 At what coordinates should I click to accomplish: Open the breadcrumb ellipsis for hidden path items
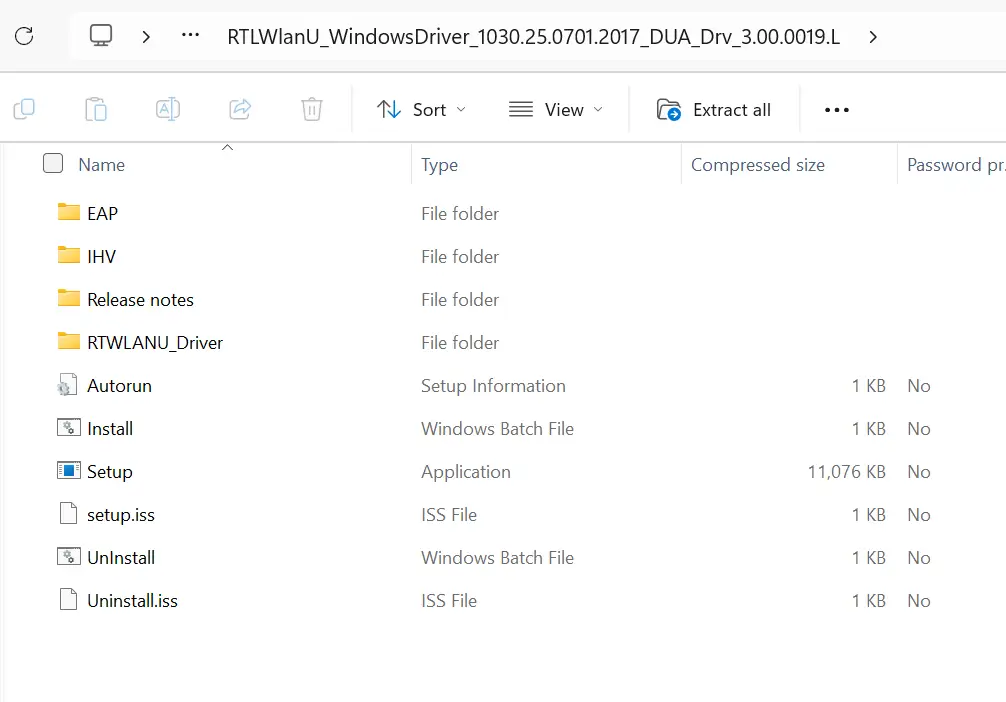pos(189,36)
